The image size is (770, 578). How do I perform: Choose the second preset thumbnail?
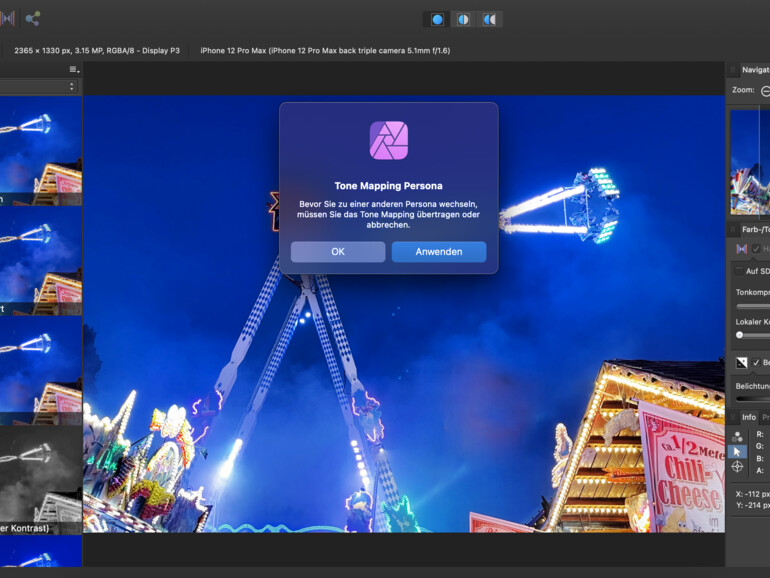click(41, 261)
